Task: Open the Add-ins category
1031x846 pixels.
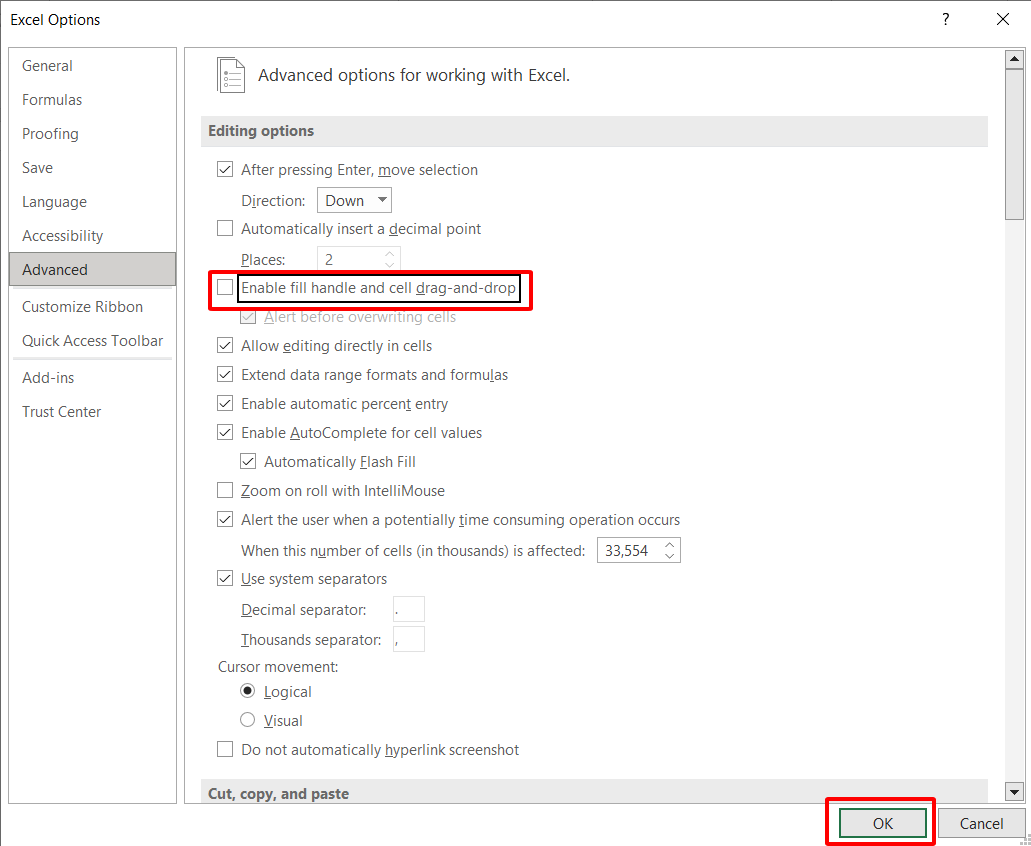Action: (x=92, y=377)
